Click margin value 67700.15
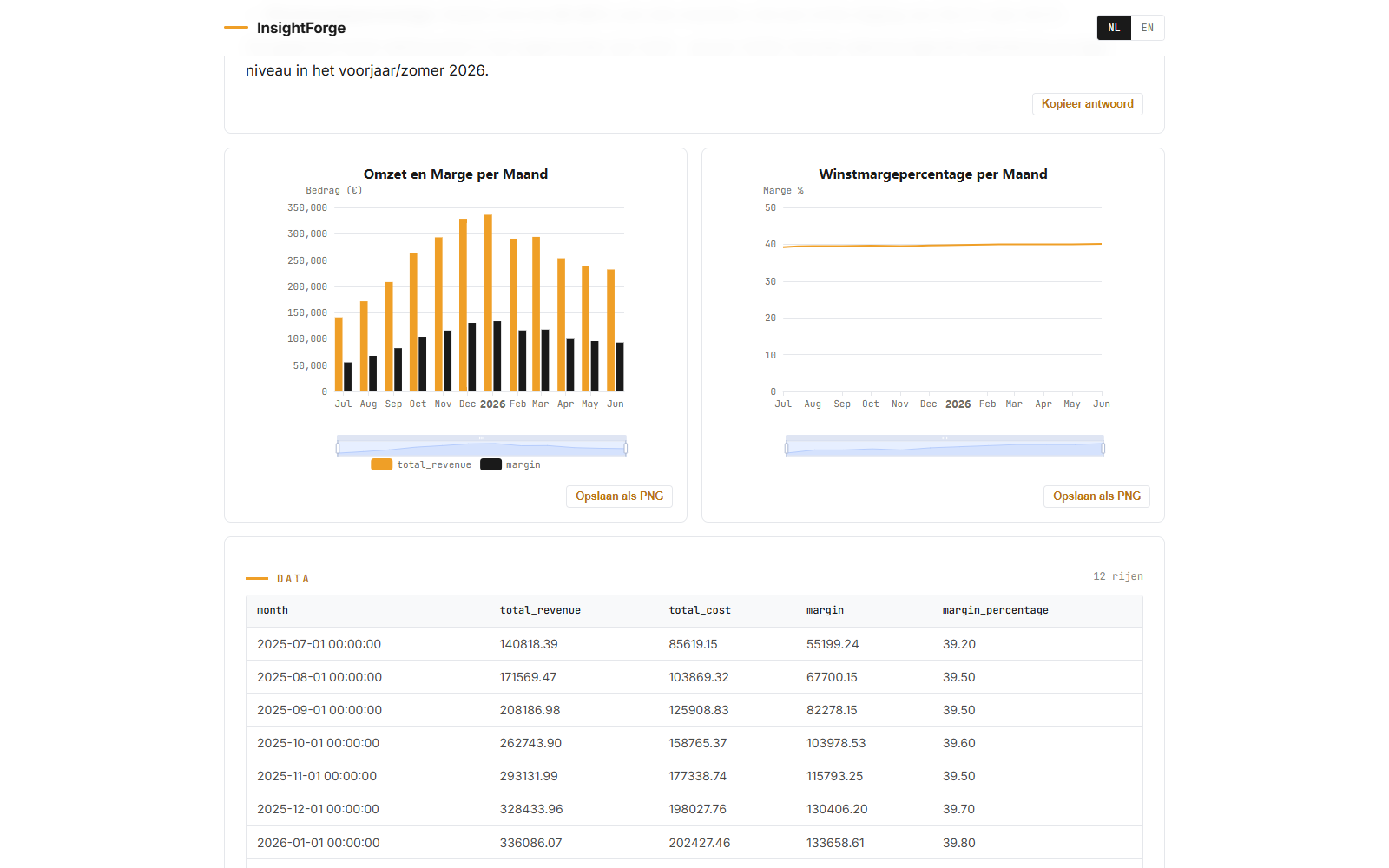Screen dimensions: 1389x868 [x=832, y=677]
